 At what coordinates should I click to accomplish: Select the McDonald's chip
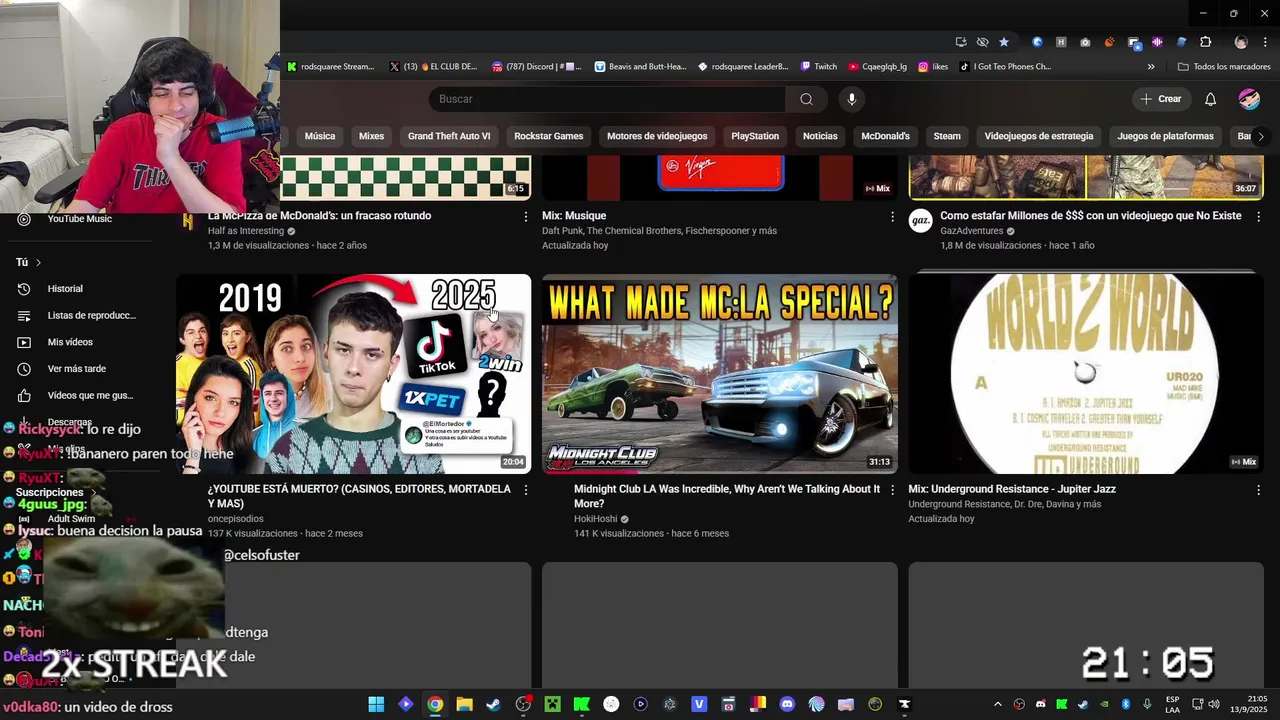[885, 136]
